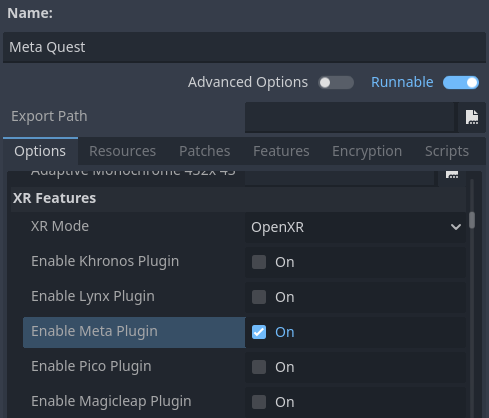Check the Enable Magicleap Plugin box
This screenshot has width=489, height=418.
pyautogui.click(x=259, y=402)
